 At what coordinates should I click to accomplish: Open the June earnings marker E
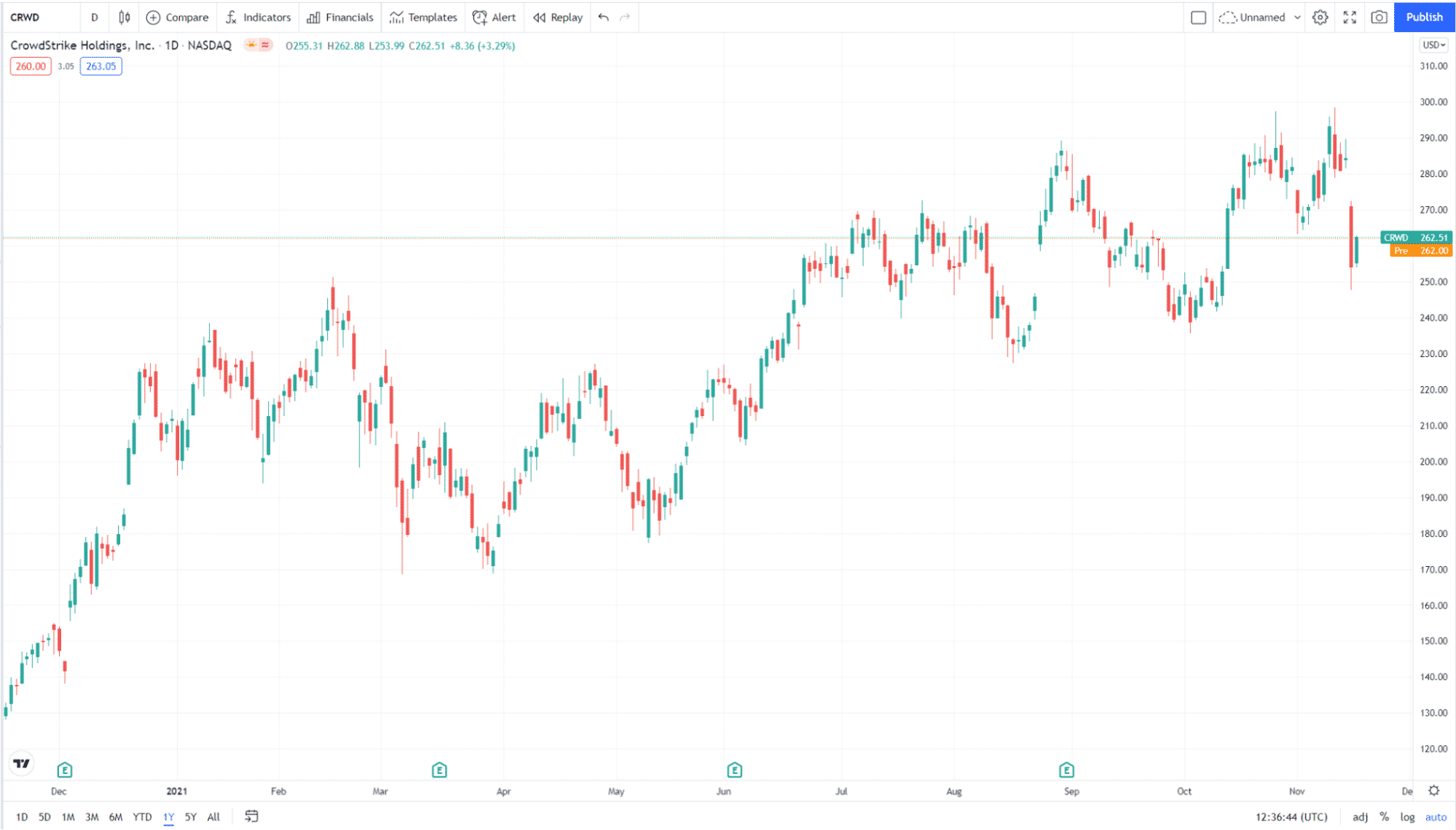coord(734,770)
